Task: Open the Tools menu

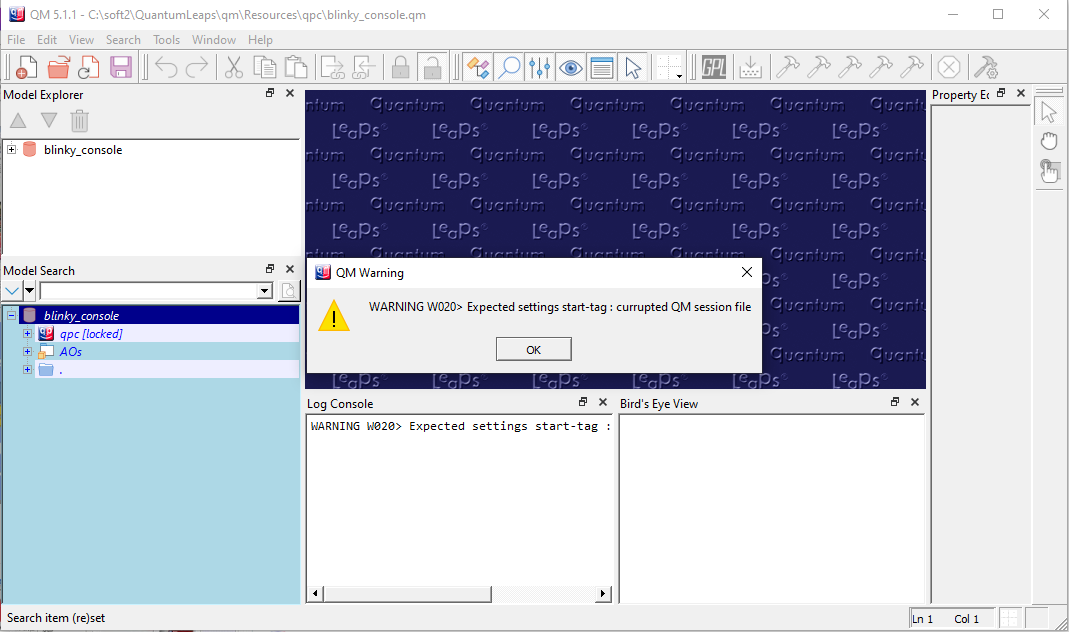Action: coord(166,40)
